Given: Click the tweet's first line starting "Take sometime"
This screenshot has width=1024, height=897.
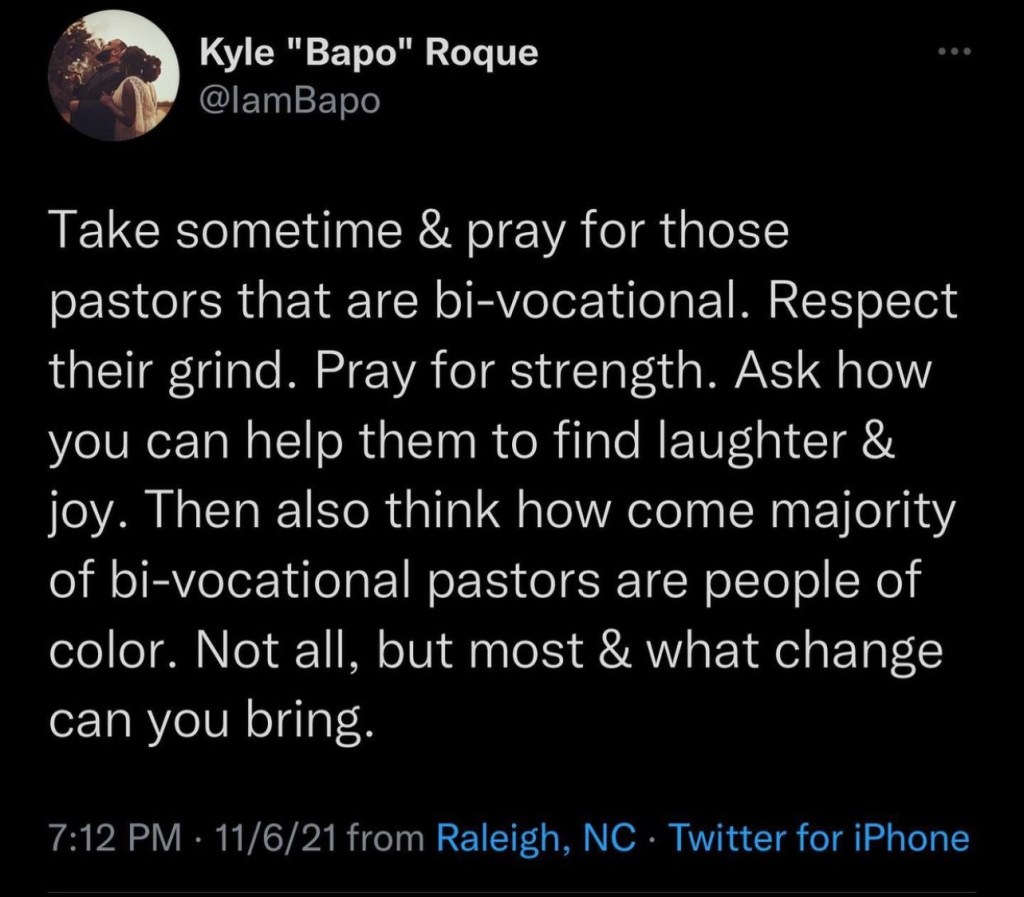Looking at the screenshot, I should [420, 234].
